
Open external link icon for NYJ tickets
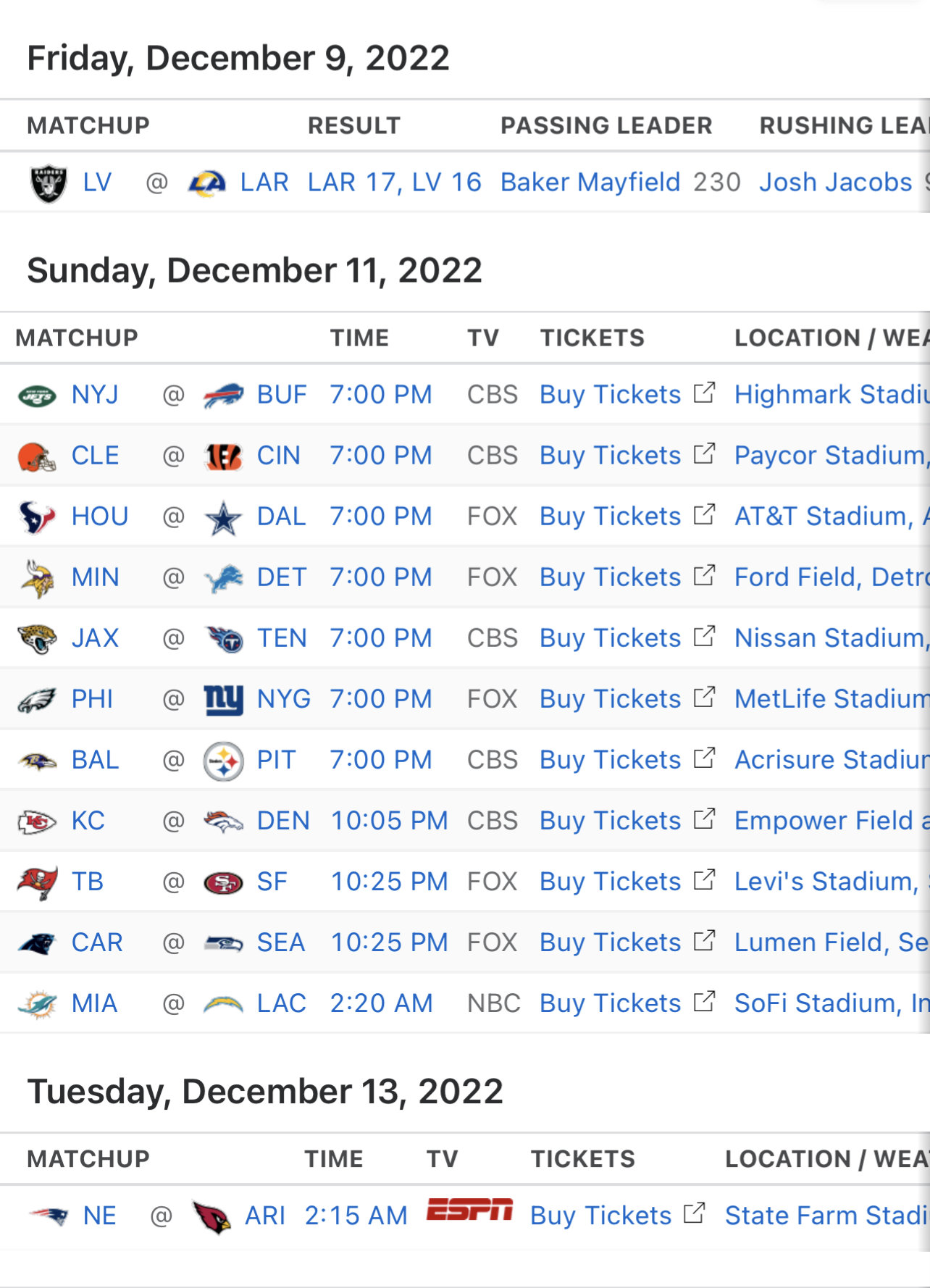tap(704, 393)
